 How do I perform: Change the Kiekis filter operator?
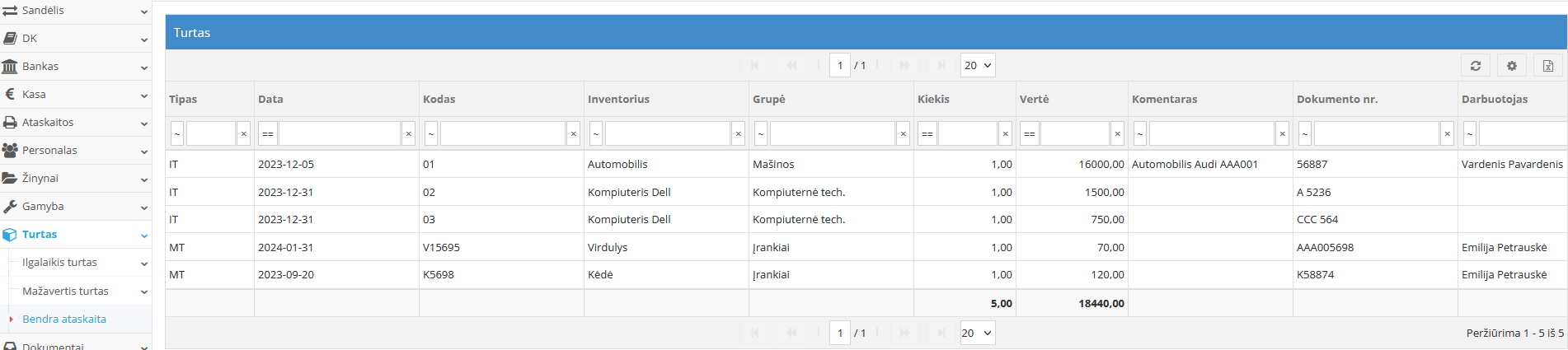click(927, 133)
